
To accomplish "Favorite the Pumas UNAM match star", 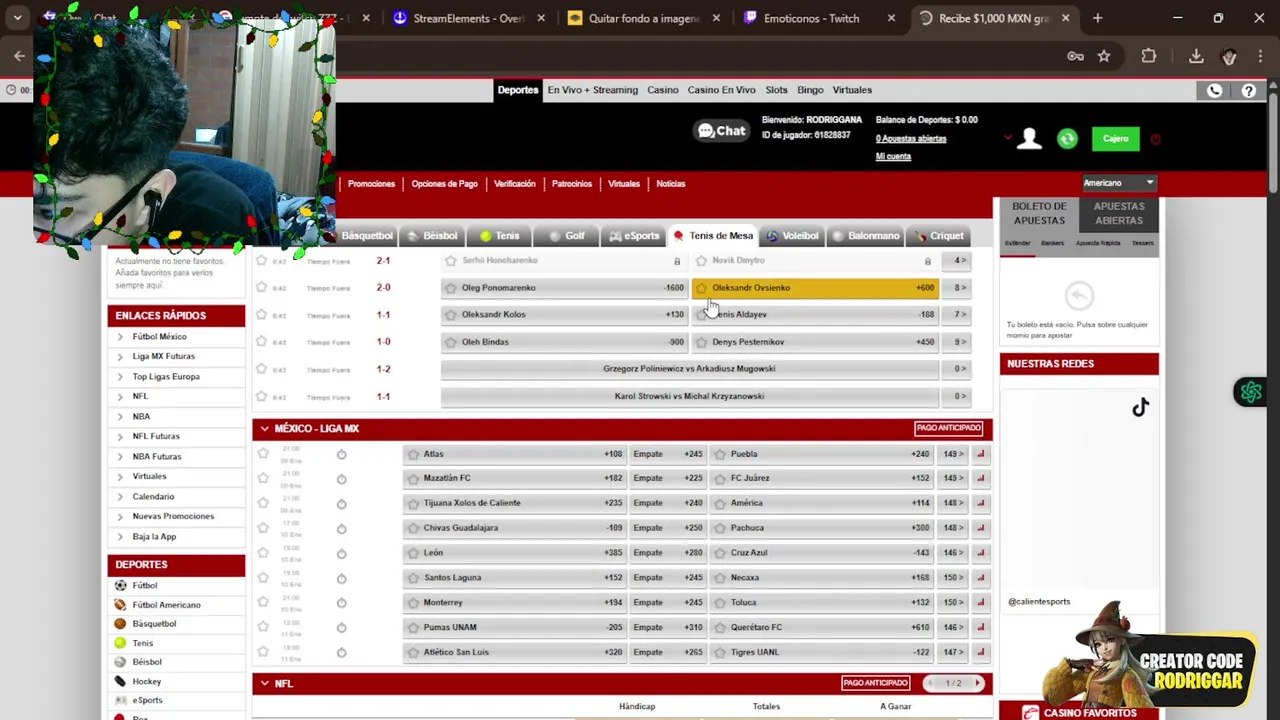I will 262,627.
